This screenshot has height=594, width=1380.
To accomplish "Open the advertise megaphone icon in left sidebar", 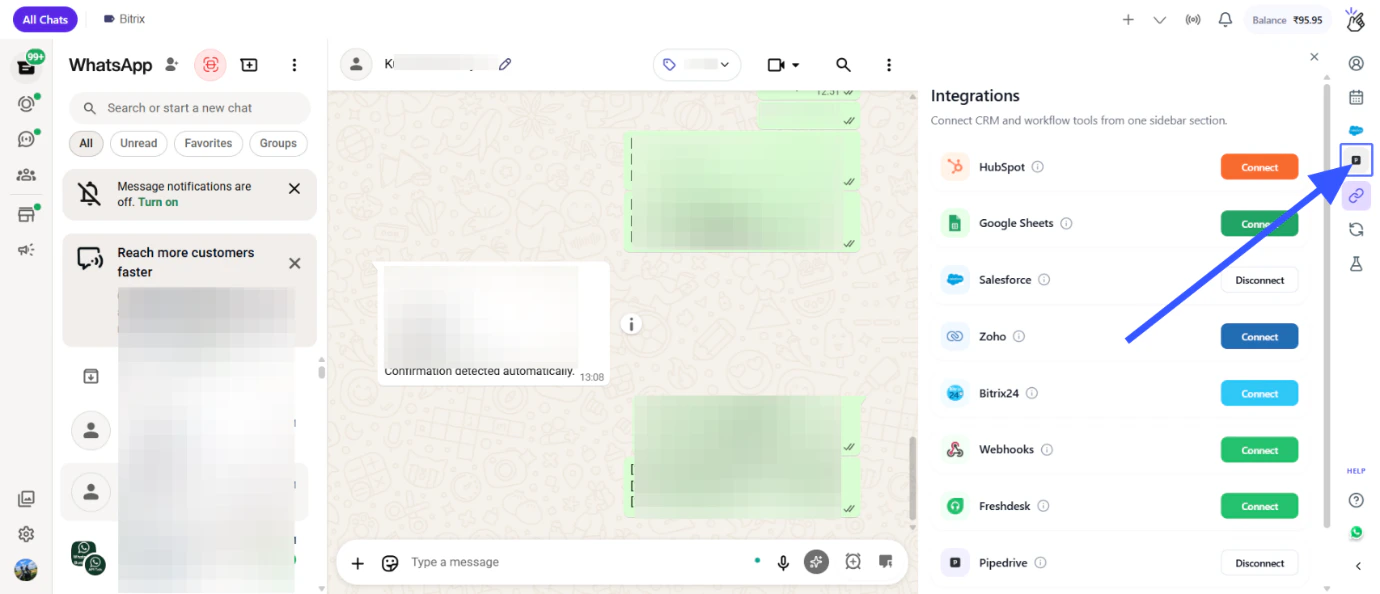I will (x=26, y=250).
